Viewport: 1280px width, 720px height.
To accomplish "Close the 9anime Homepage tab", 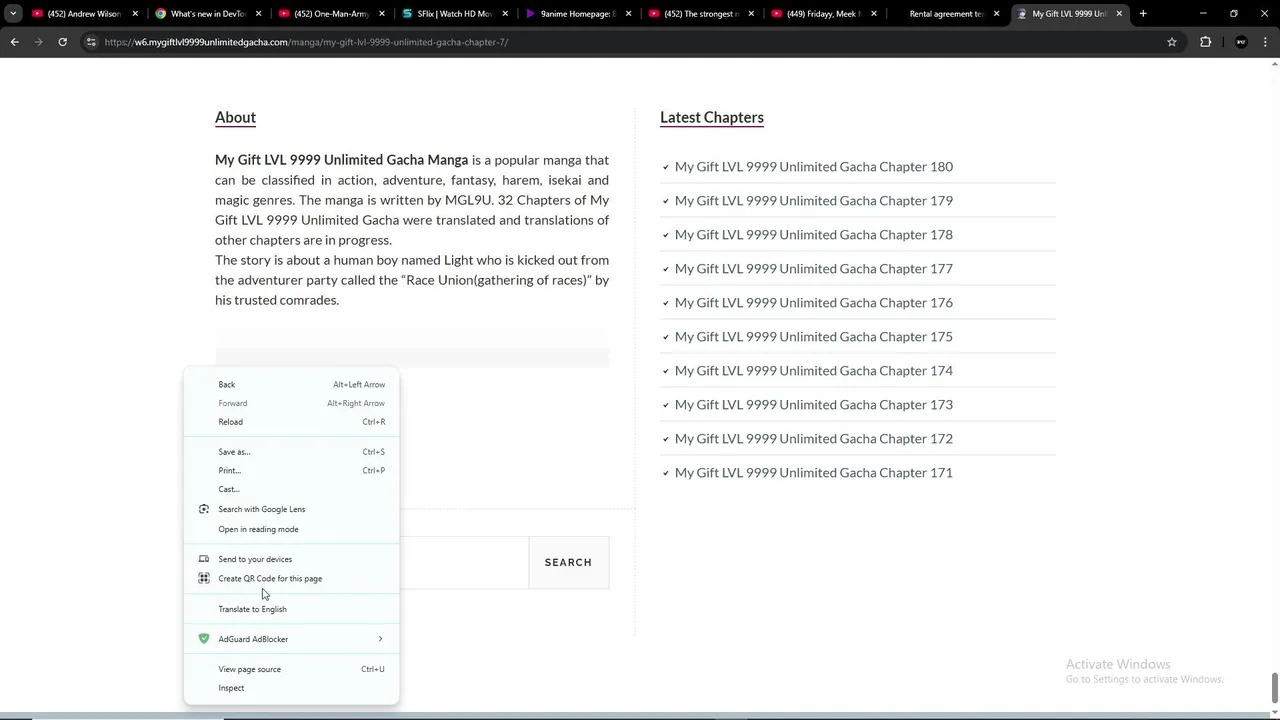I will tap(628, 14).
